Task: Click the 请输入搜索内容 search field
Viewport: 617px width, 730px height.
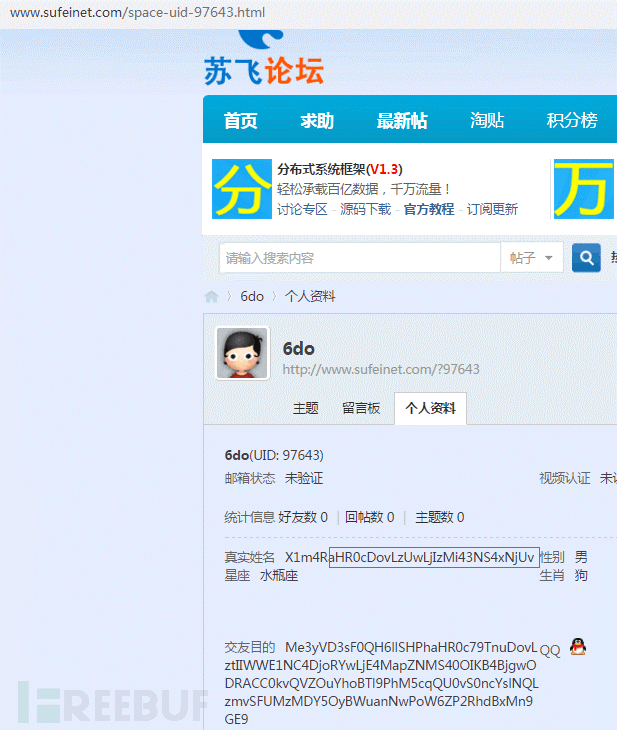Action: (x=360, y=257)
